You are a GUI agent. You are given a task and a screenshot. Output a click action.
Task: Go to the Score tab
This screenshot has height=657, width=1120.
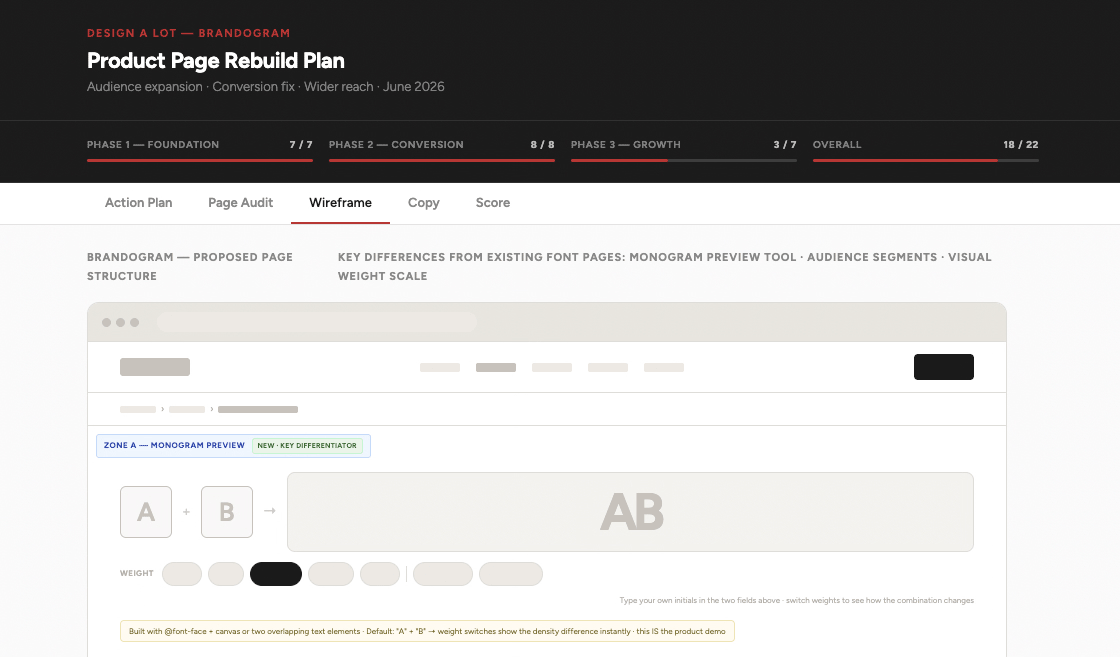click(x=493, y=203)
